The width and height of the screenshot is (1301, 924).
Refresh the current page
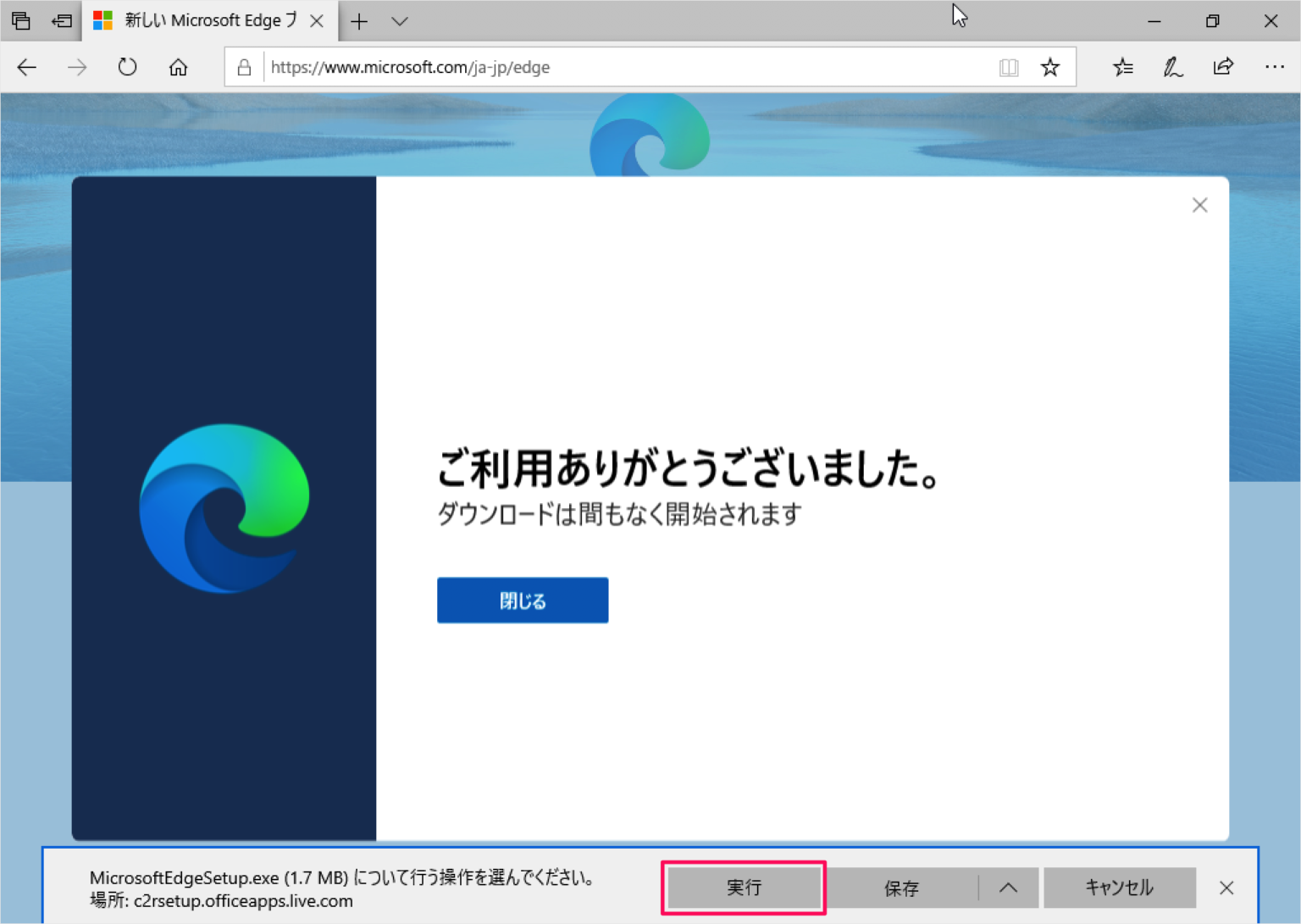127,67
